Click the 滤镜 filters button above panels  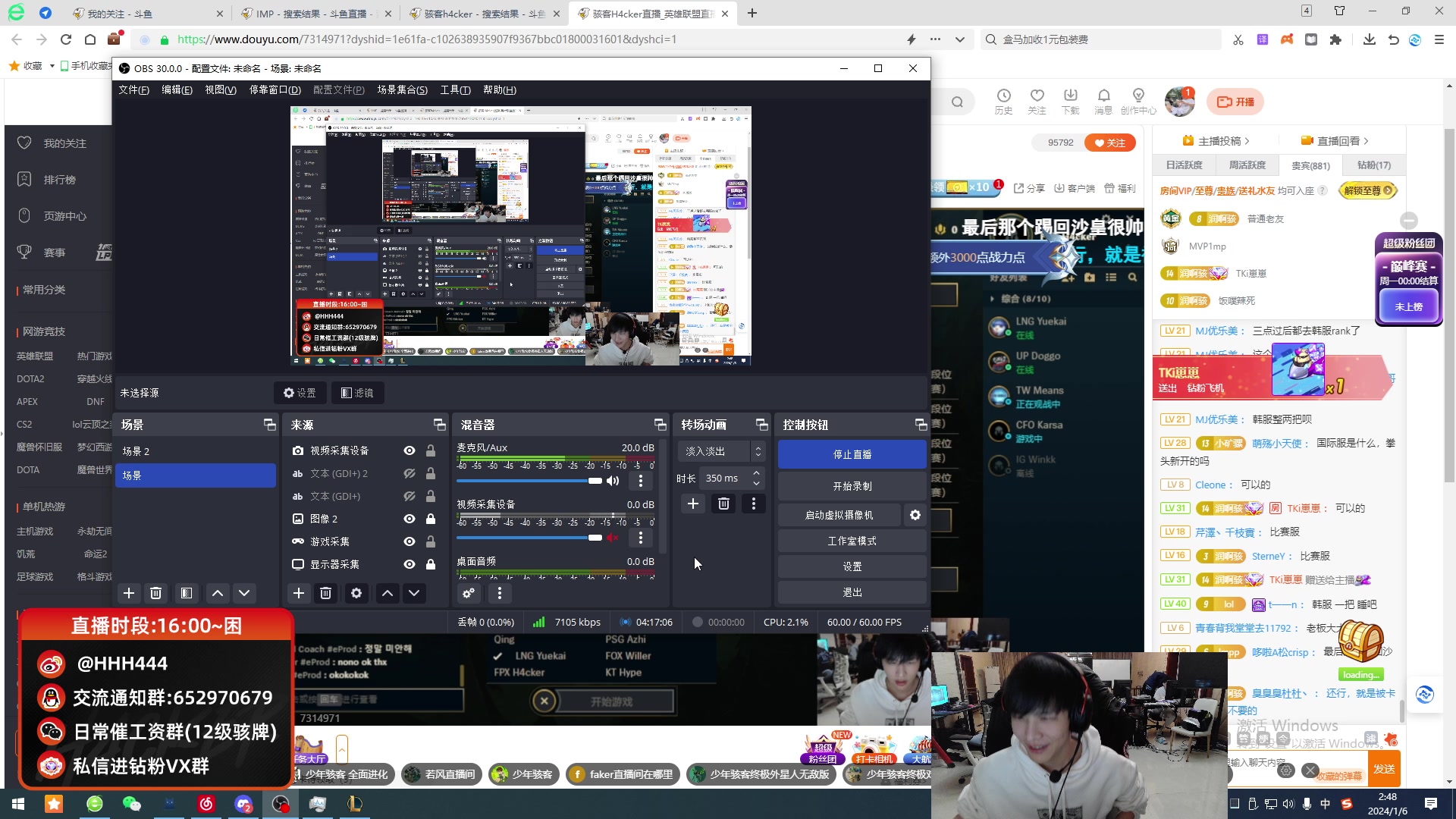(x=357, y=393)
